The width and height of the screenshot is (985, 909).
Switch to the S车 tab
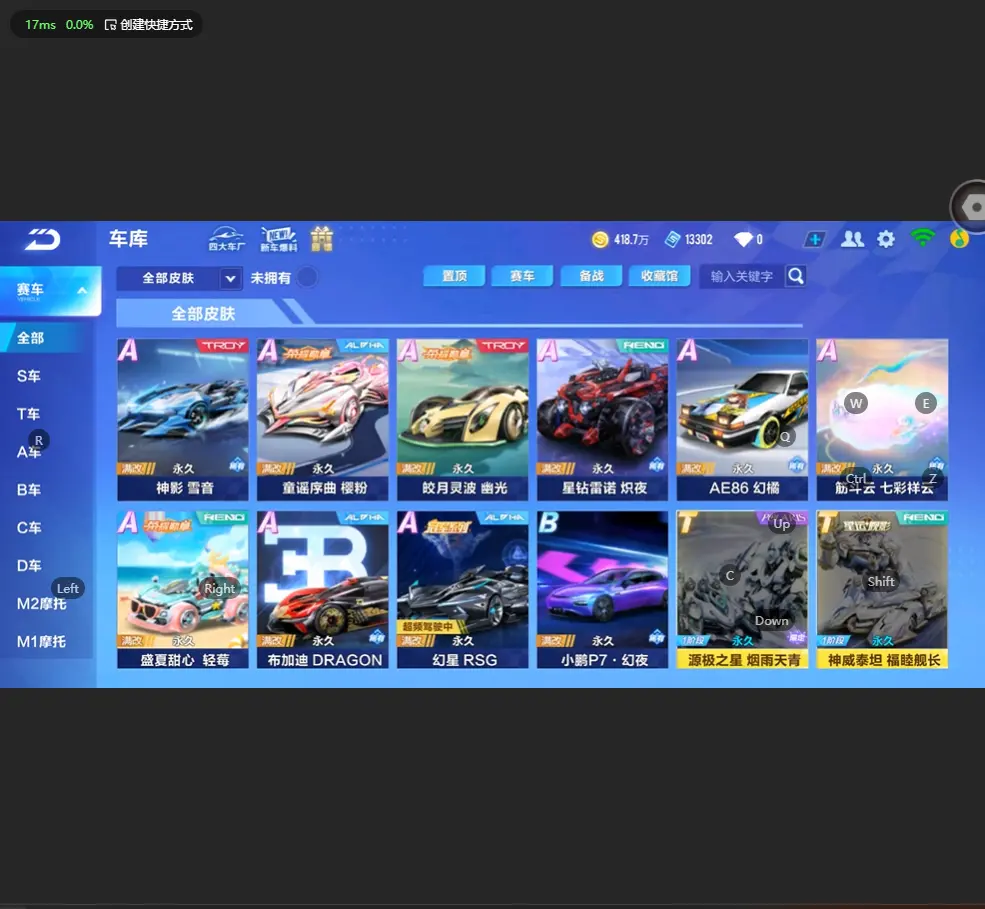point(29,376)
